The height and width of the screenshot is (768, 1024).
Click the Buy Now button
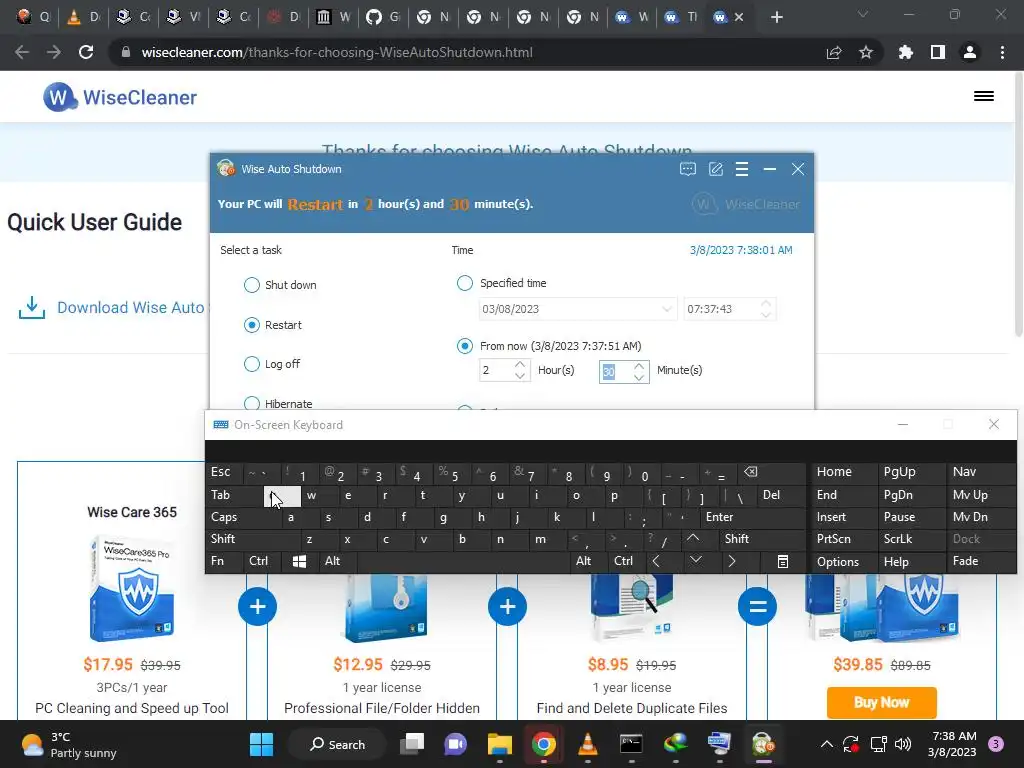(882, 703)
